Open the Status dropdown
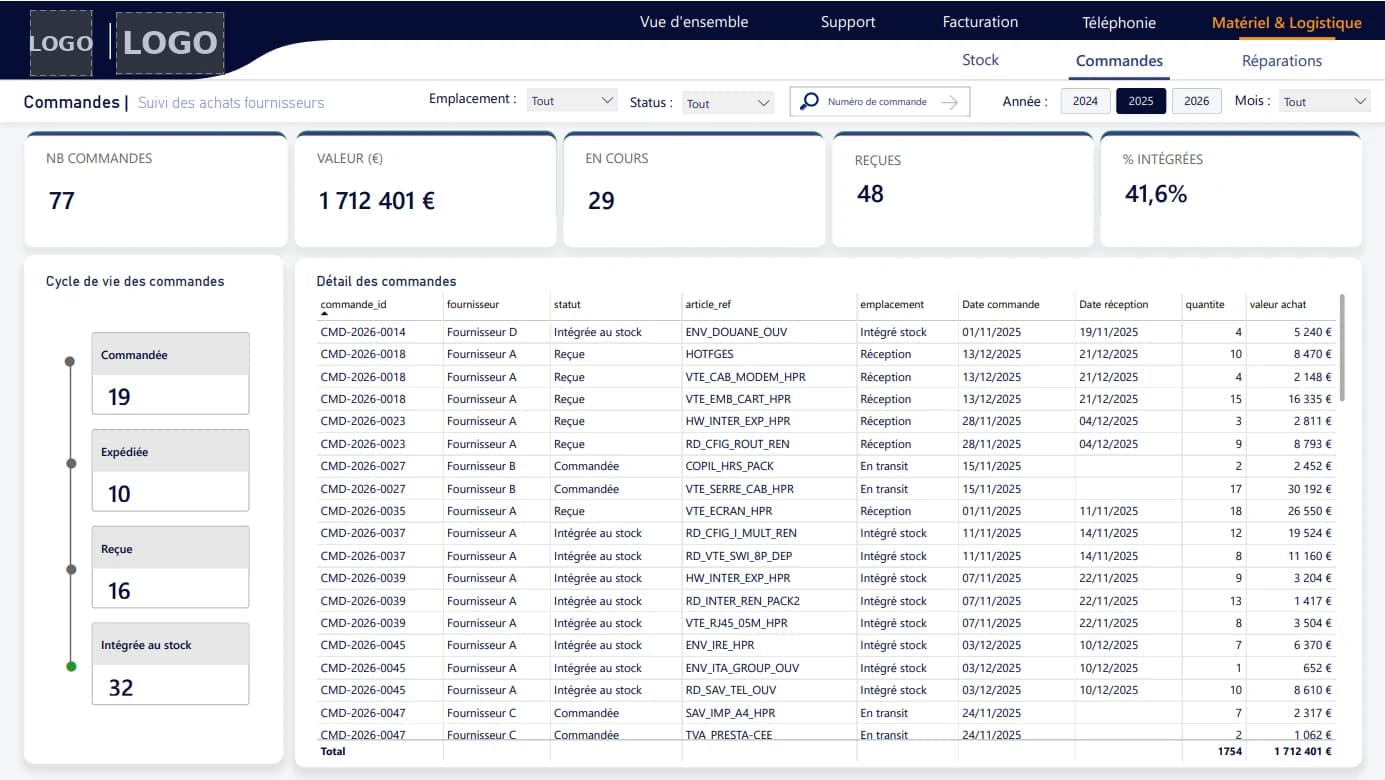This screenshot has width=1385, height=780. click(x=728, y=103)
